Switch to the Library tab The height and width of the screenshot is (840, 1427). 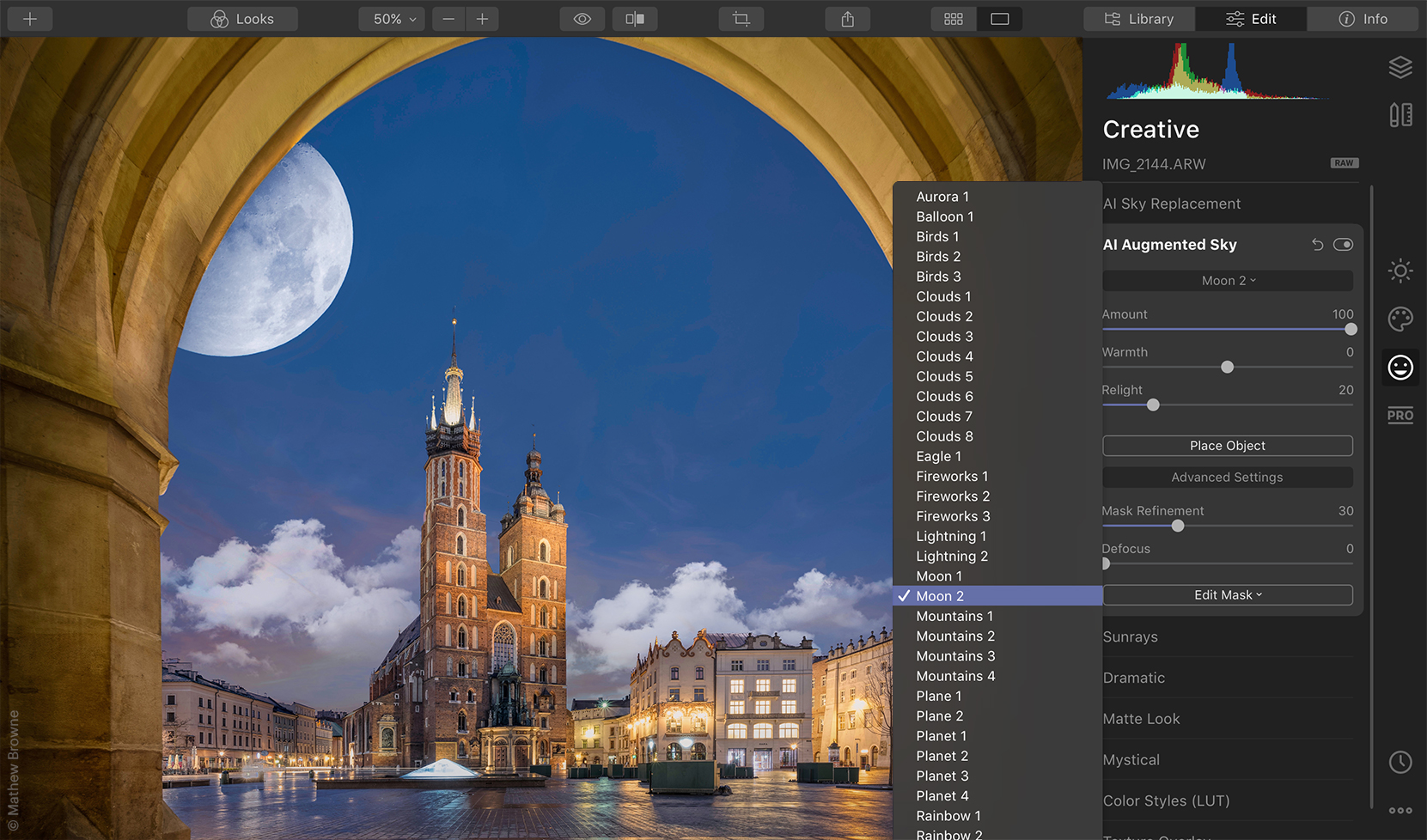click(1138, 18)
